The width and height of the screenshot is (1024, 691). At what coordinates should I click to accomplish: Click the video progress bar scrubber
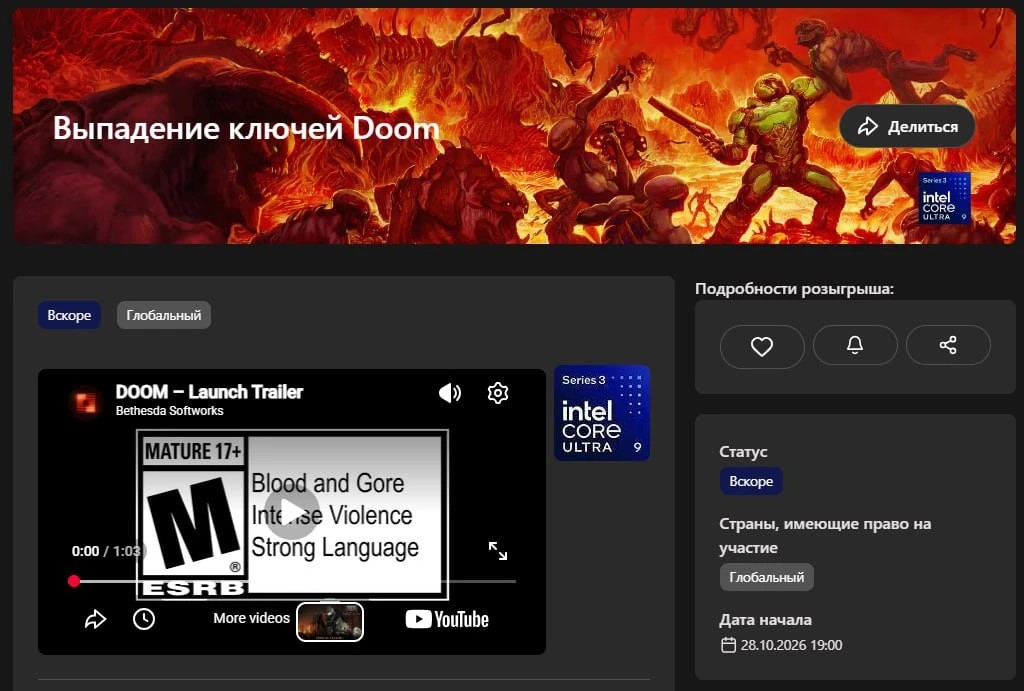pyautogui.click(x=74, y=581)
